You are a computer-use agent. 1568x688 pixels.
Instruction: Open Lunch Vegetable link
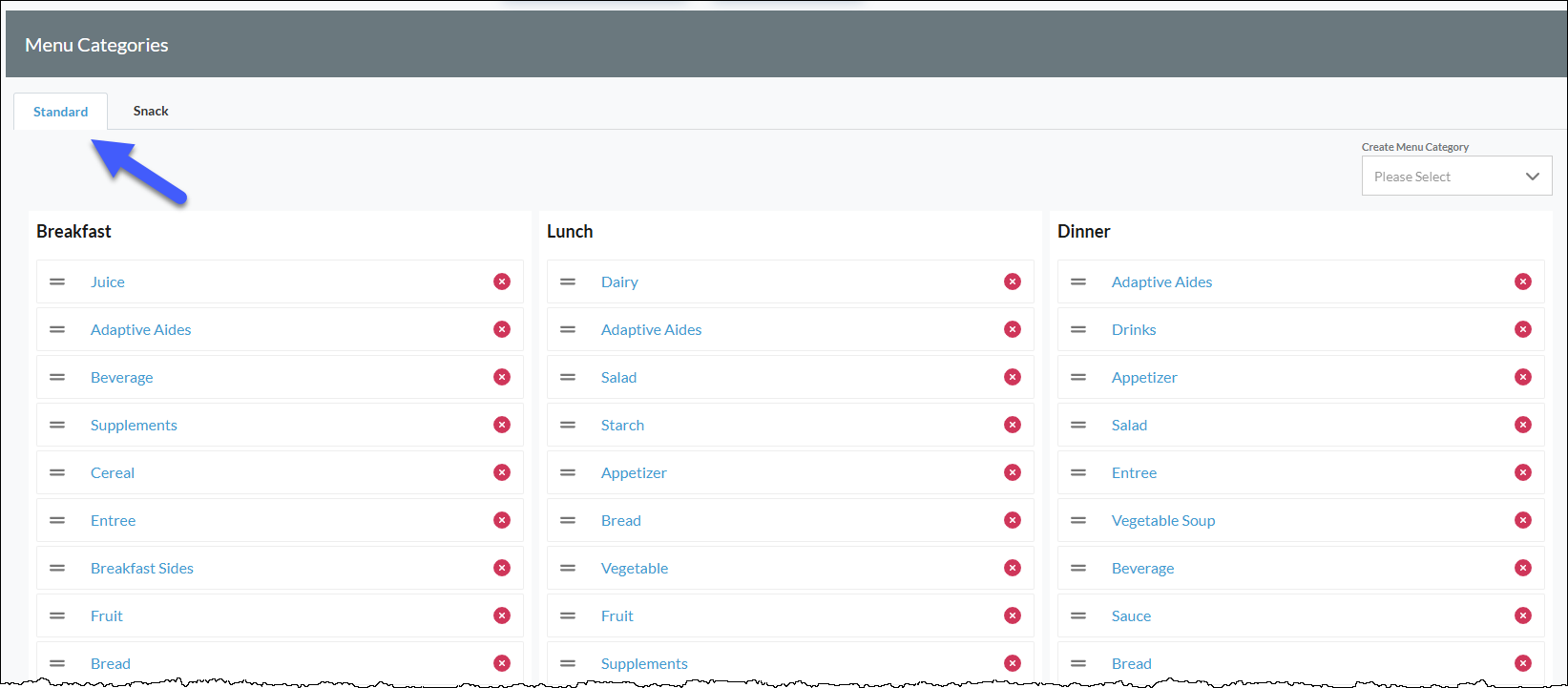point(635,568)
